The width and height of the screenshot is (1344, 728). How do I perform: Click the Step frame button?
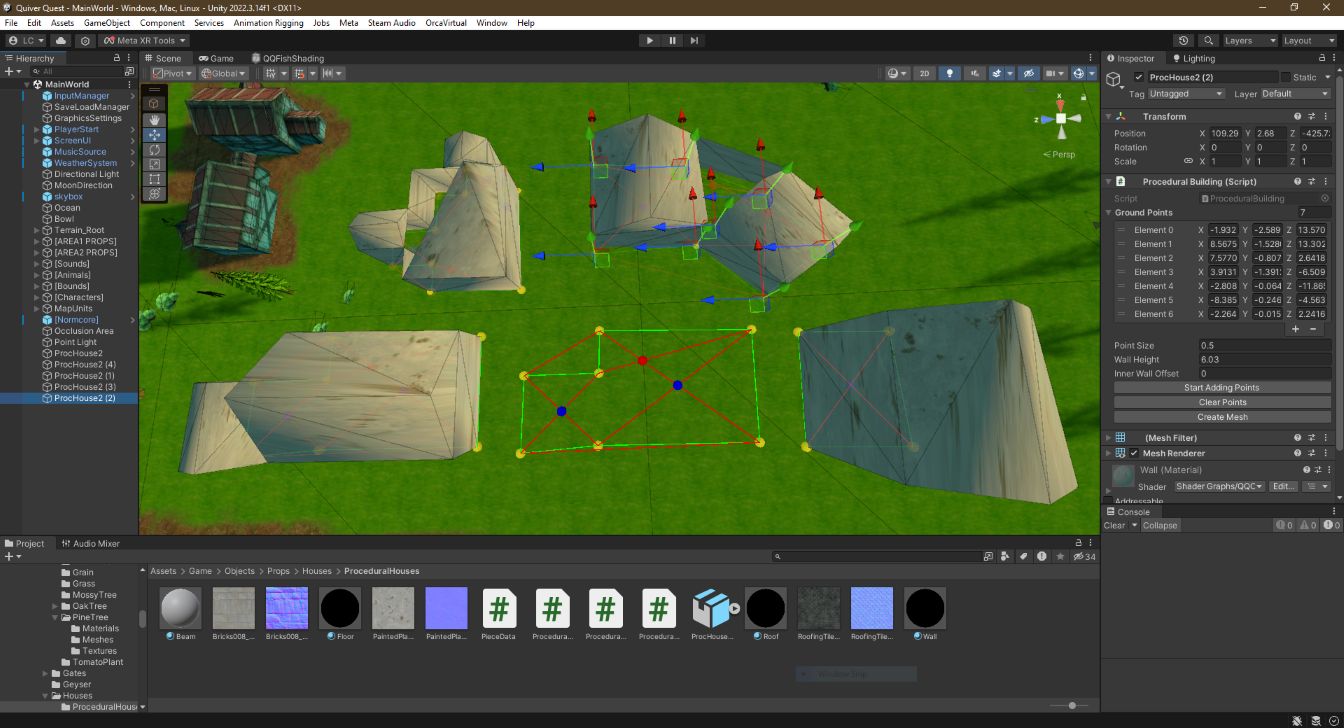694,40
